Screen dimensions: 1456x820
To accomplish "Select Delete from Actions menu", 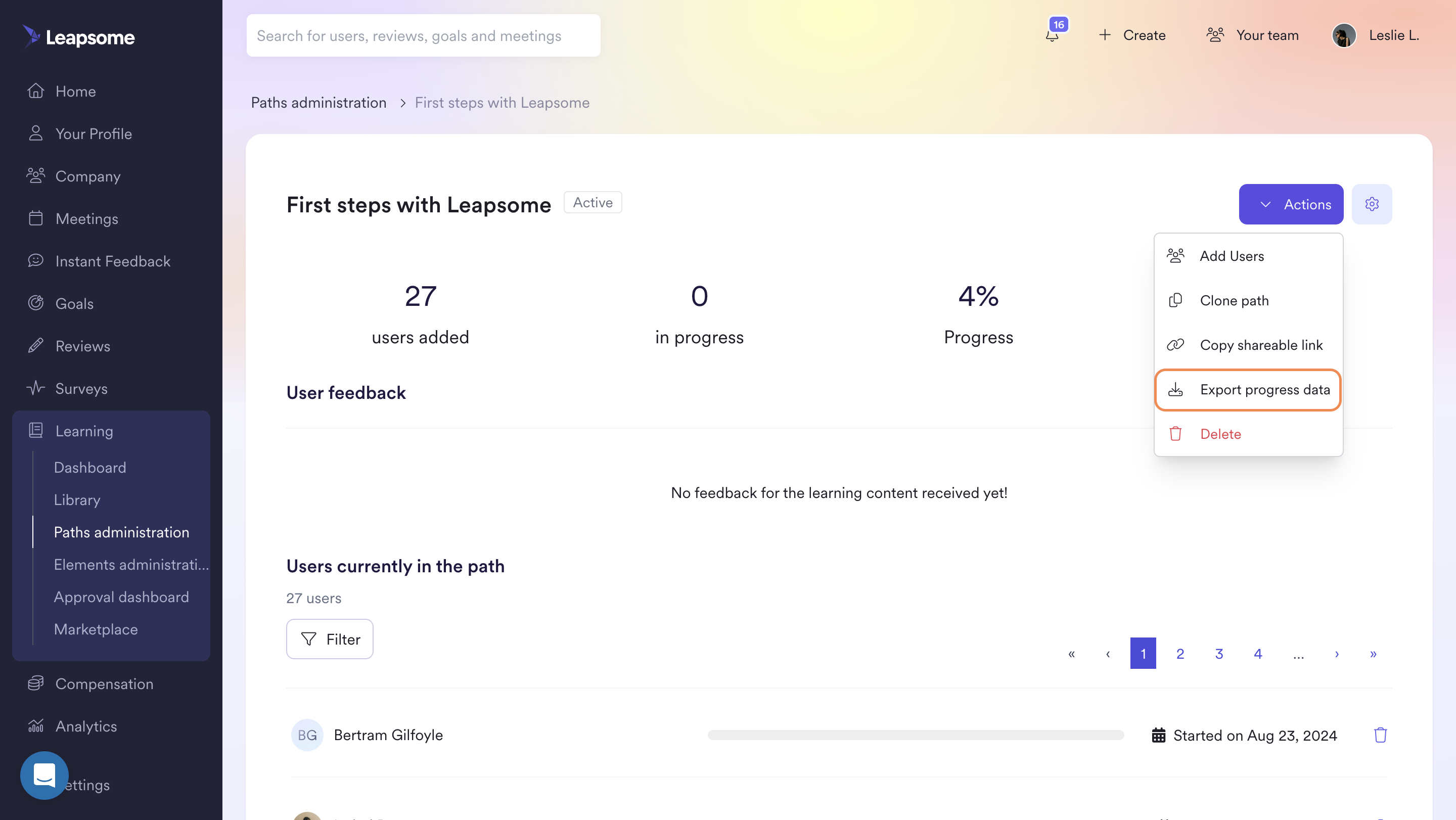I will click(1248, 433).
